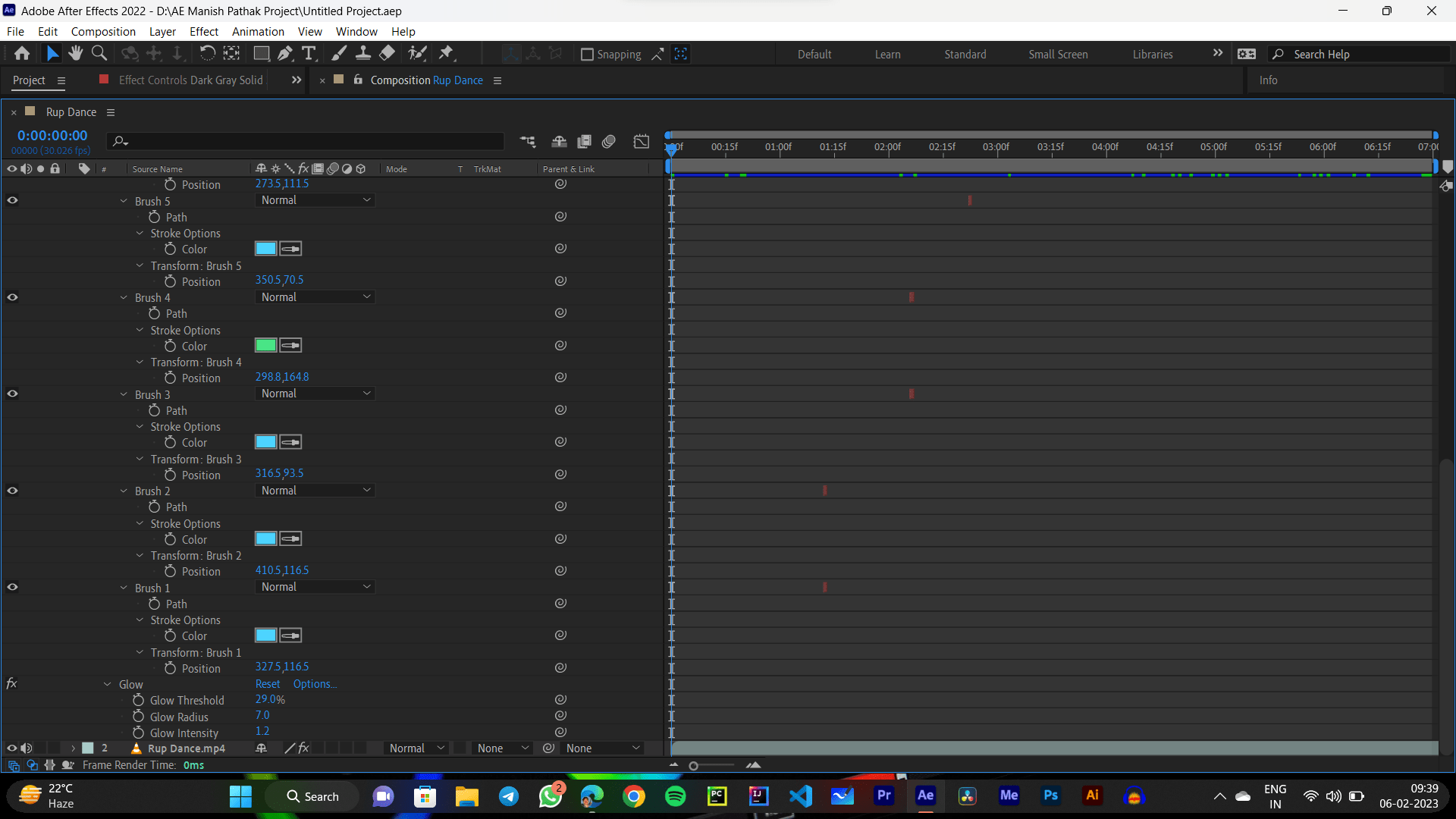Click the Color swatch for Brush 4 stroke
Viewport: 1456px width, 819px height.
[x=265, y=345]
